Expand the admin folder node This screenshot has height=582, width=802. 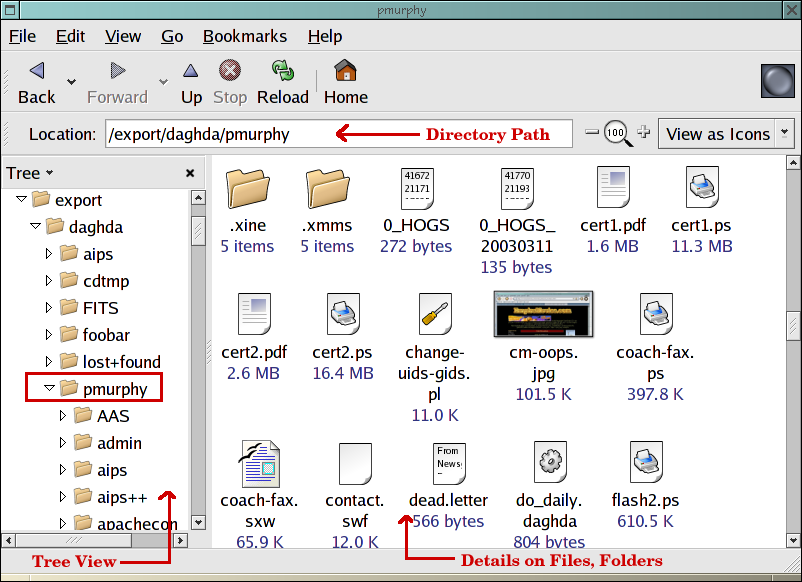click(62, 442)
